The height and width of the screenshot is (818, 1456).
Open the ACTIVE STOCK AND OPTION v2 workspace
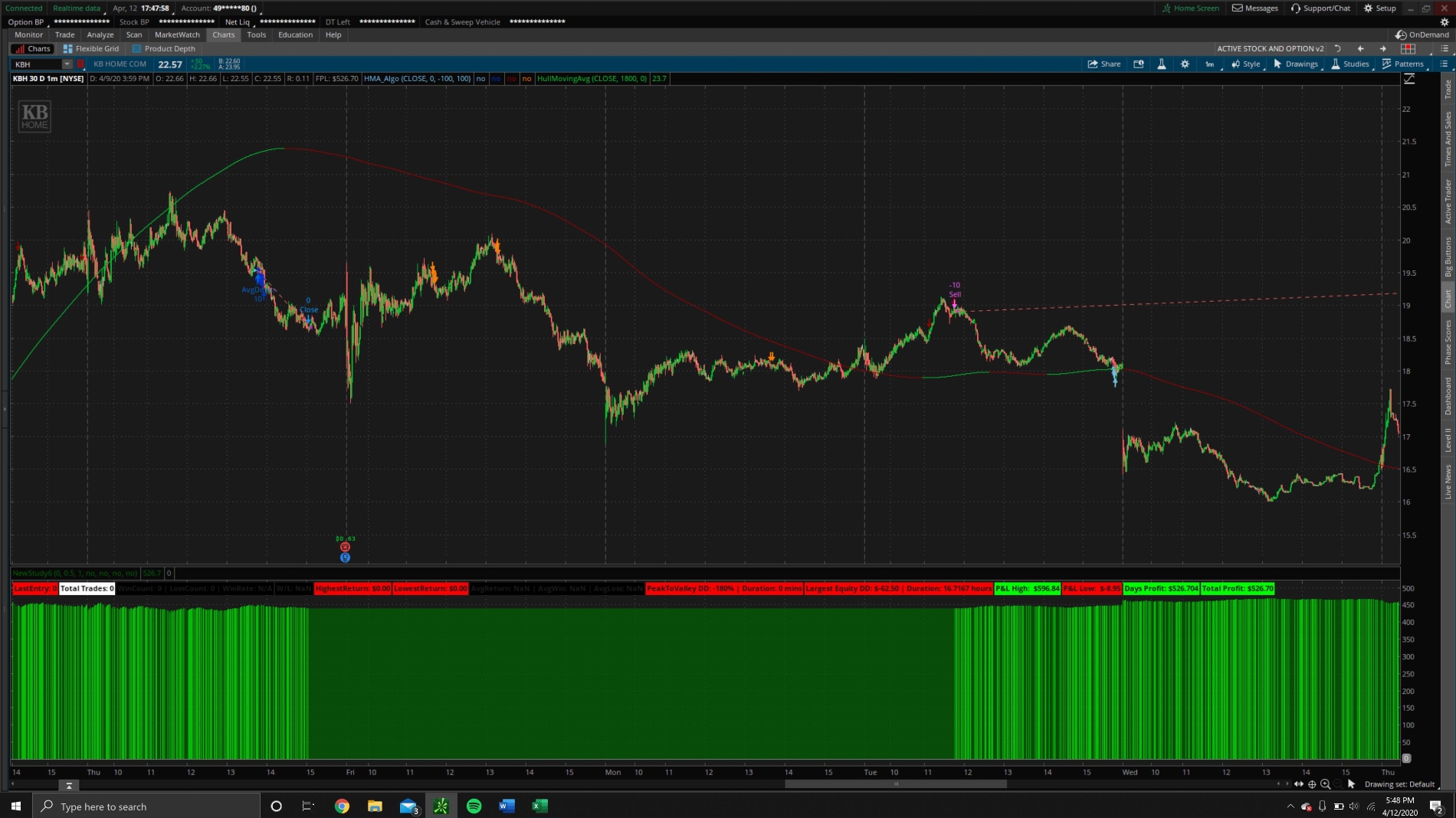[x=1270, y=48]
